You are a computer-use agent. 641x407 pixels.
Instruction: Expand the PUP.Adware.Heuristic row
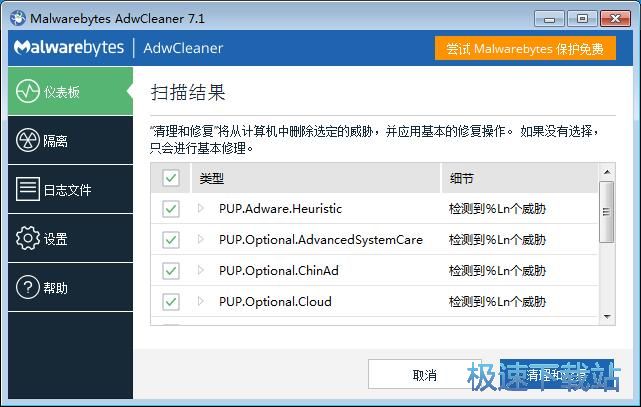coord(201,209)
